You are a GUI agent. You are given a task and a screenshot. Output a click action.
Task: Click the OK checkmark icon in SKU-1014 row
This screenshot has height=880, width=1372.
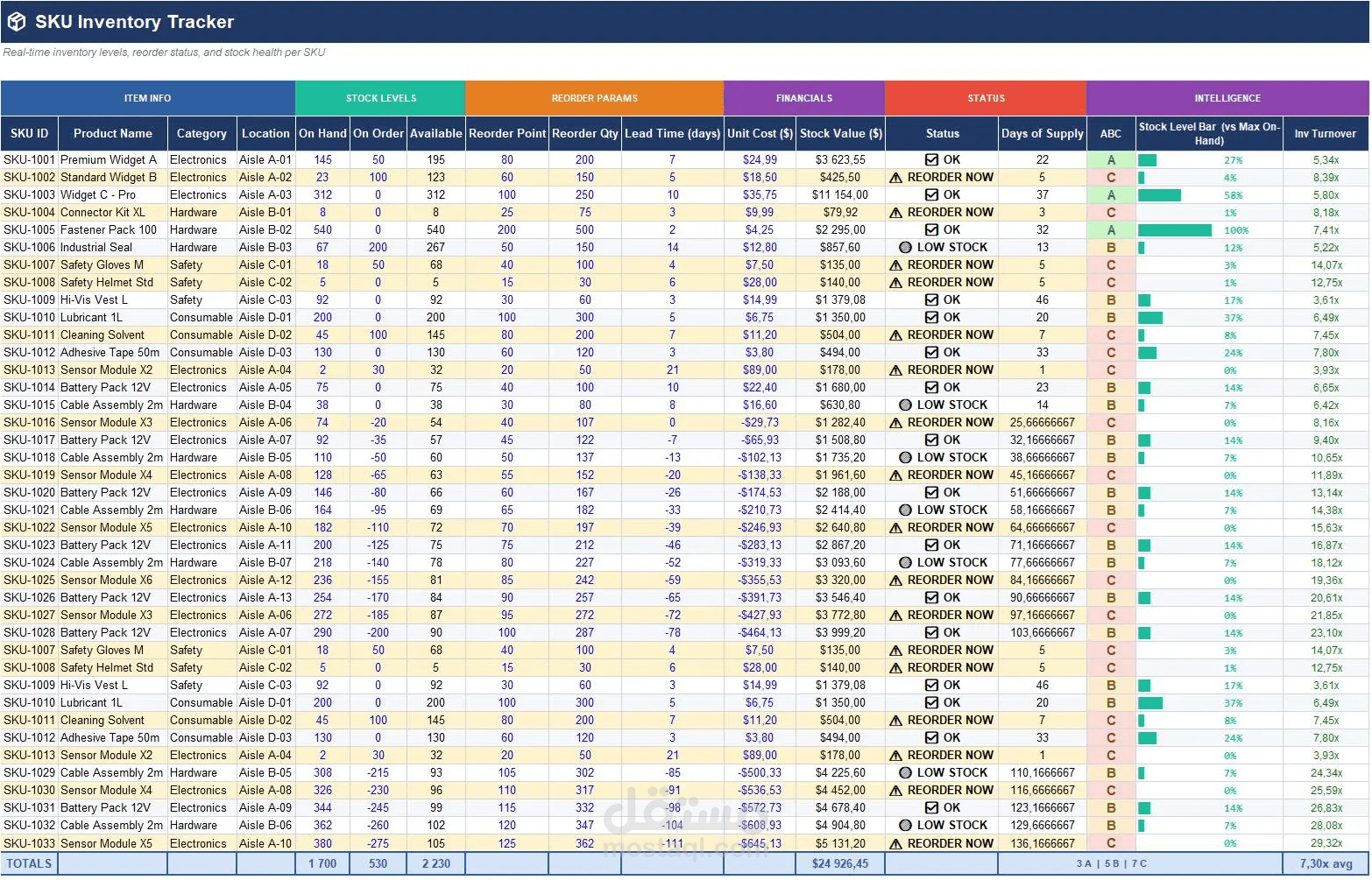[932, 387]
